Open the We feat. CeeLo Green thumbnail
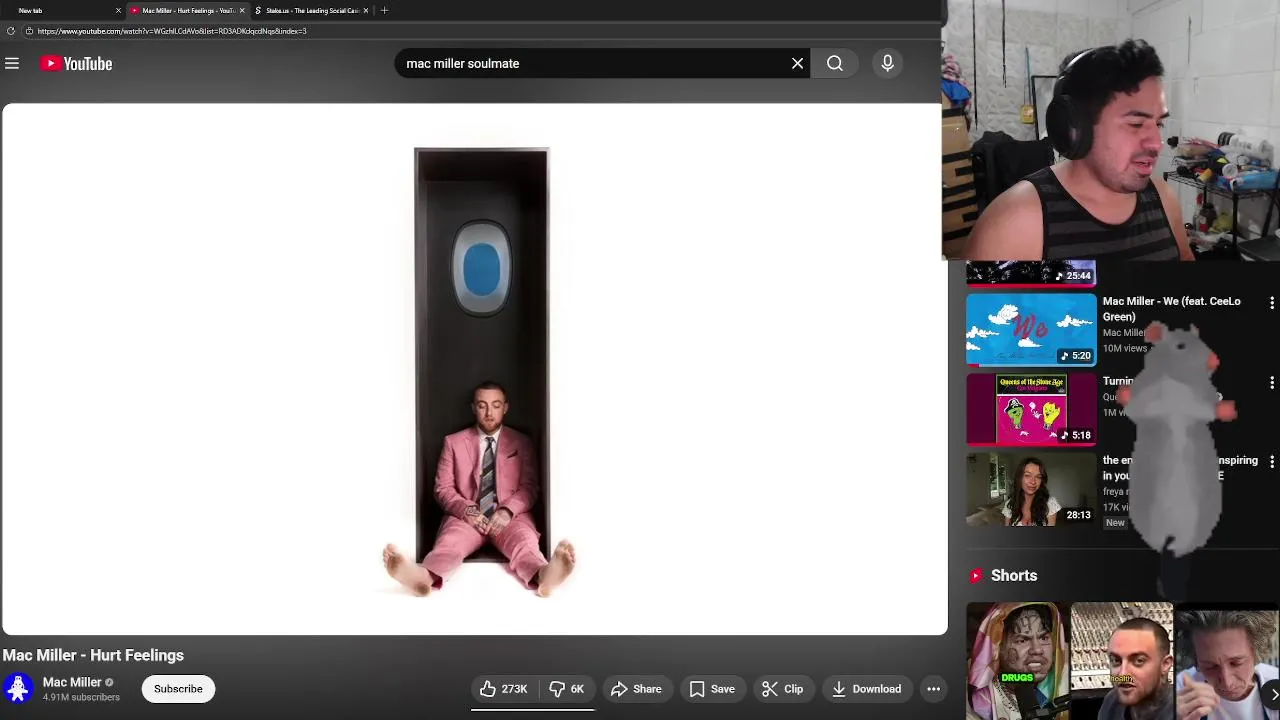This screenshot has height=720, width=1280. pyautogui.click(x=1031, y=328)
